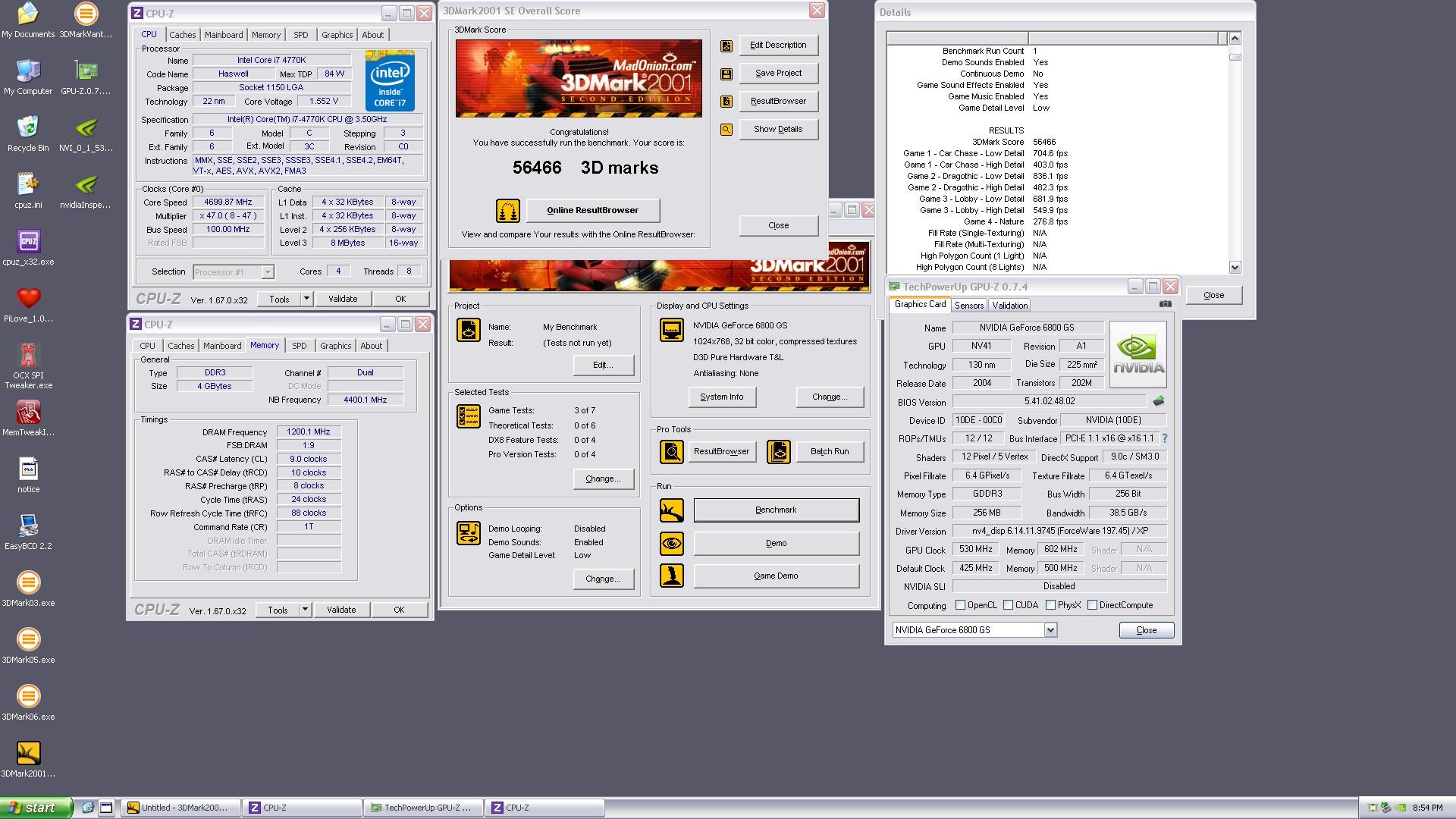The width and height of the screenshot is (1456, 819).
Task: Click the Benchmark run button
Action: (x=776, y=510)
